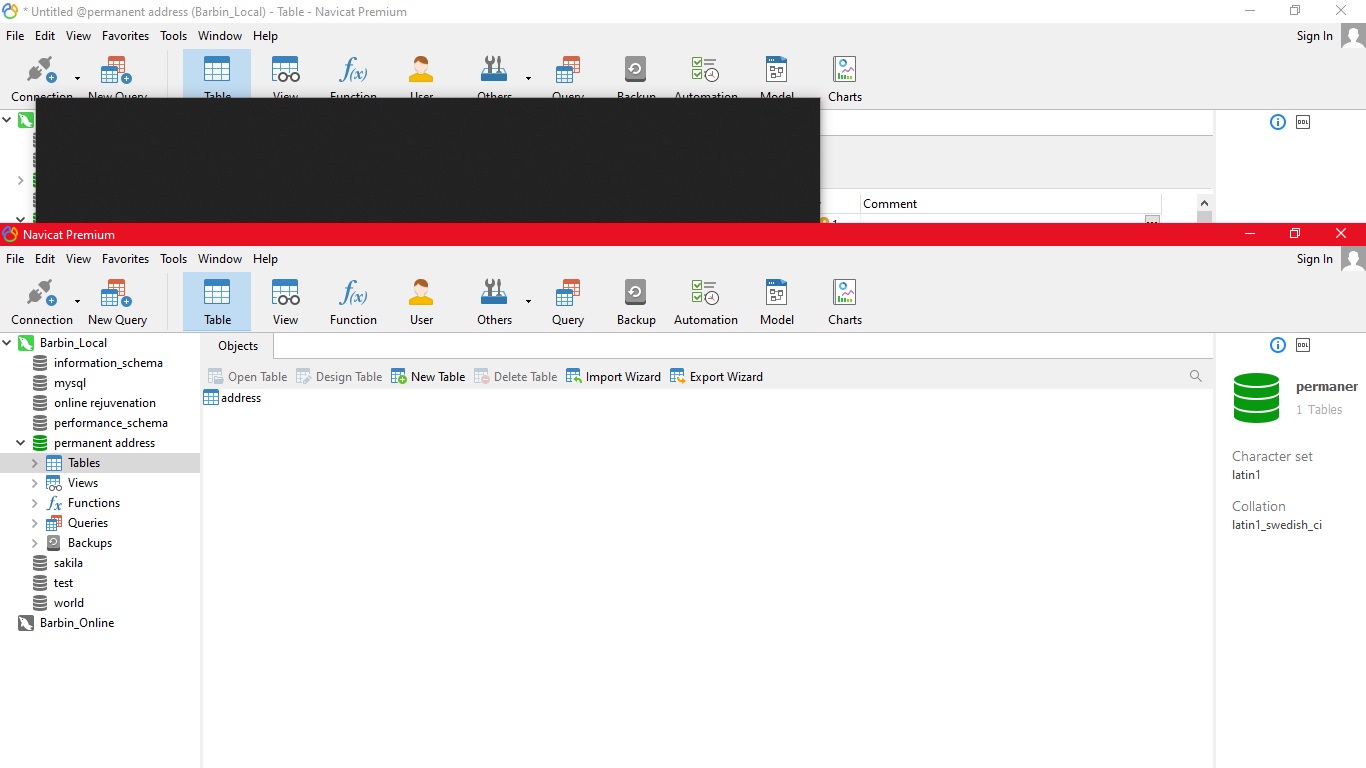Screen dimensions: 1366x768
Task: Open the Backup tool in the lower window
Action: 636,302
